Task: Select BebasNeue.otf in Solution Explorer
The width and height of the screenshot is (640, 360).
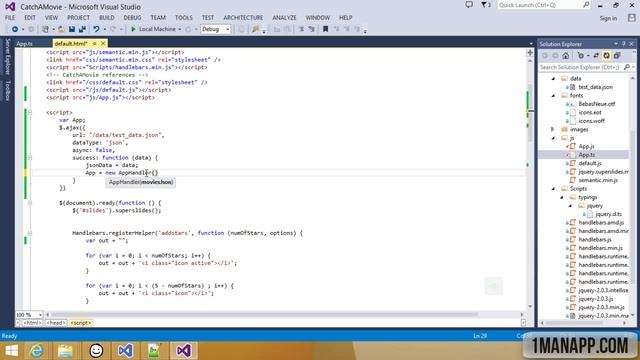Action: coord(596,104)
